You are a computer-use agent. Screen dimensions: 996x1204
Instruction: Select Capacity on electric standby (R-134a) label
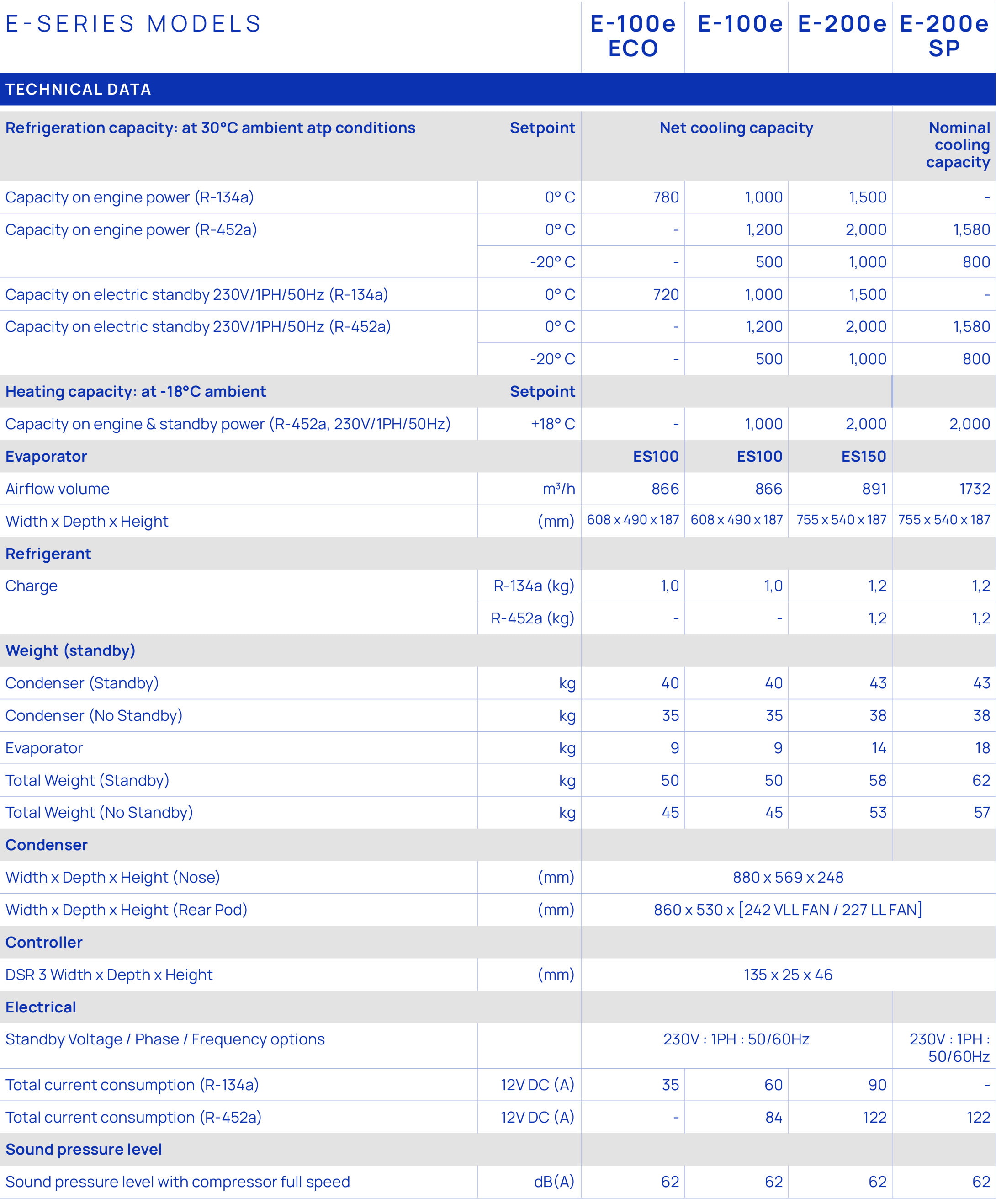pyautogui.click(x=196, y=295)
